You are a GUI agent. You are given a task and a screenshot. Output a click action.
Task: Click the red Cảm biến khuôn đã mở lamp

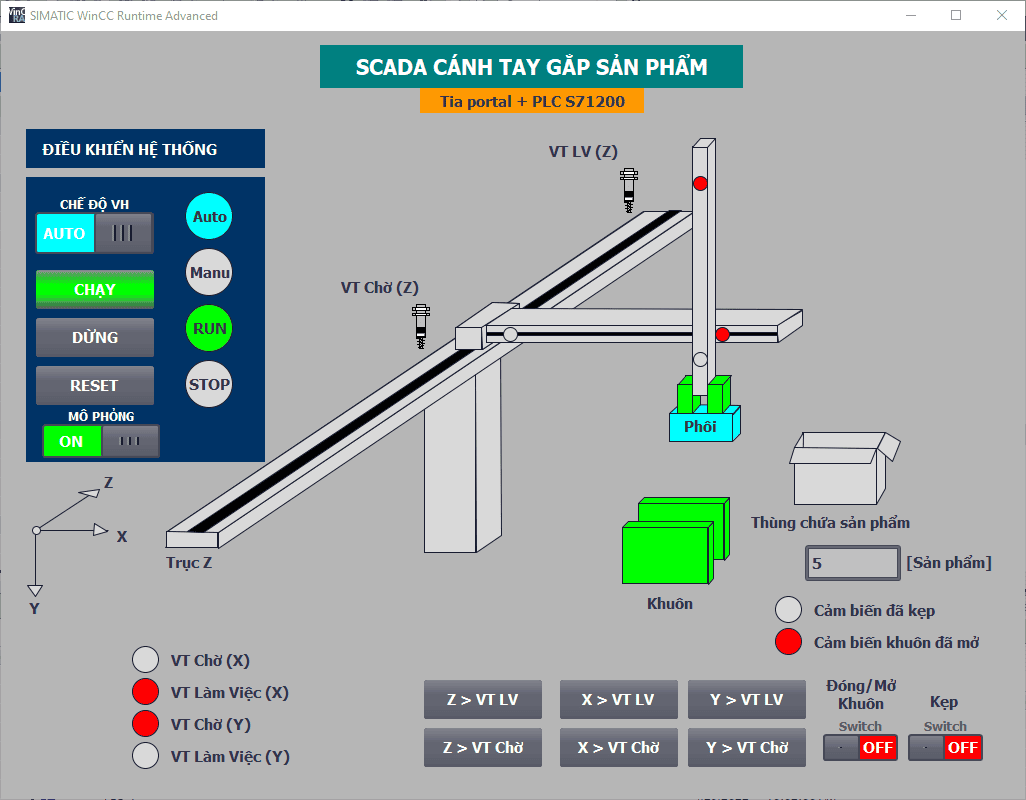[x=788, y=642]
